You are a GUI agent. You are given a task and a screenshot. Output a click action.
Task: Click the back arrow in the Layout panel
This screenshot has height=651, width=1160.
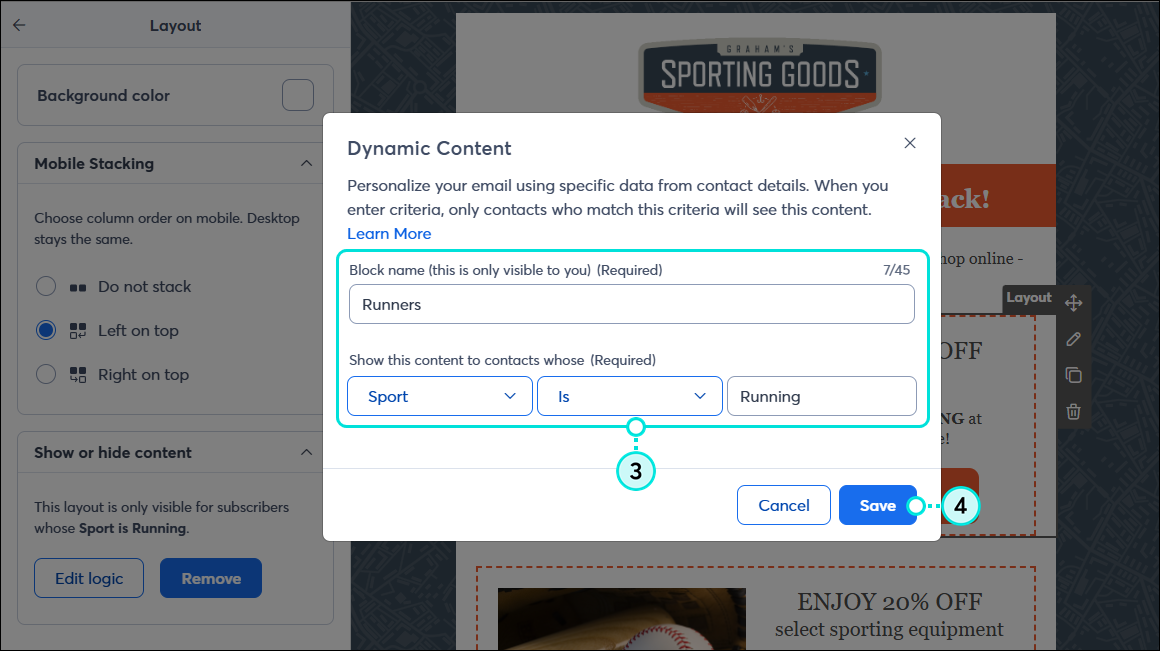(18, 24)
